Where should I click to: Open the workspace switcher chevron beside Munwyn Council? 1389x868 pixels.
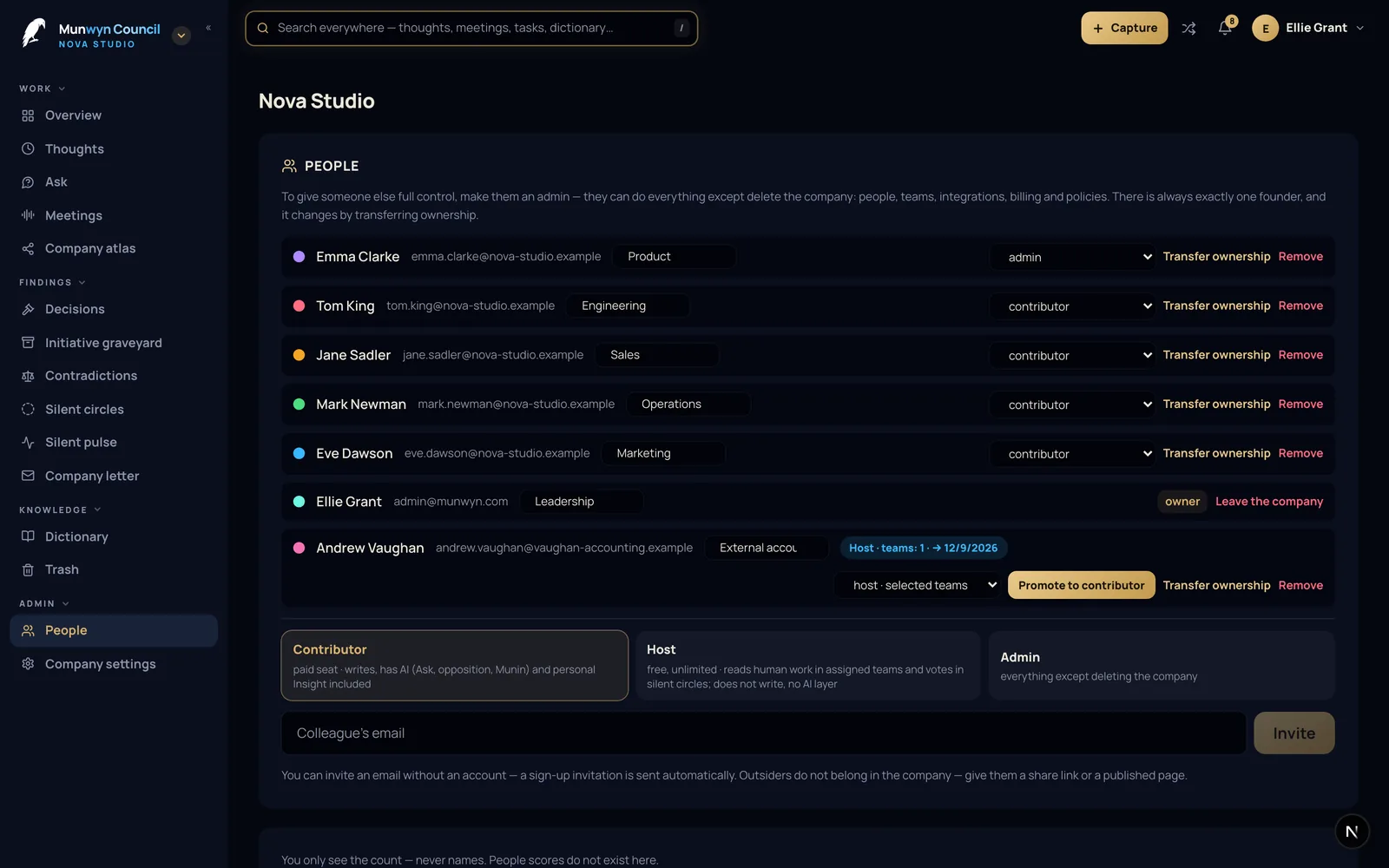click(181, 36)
